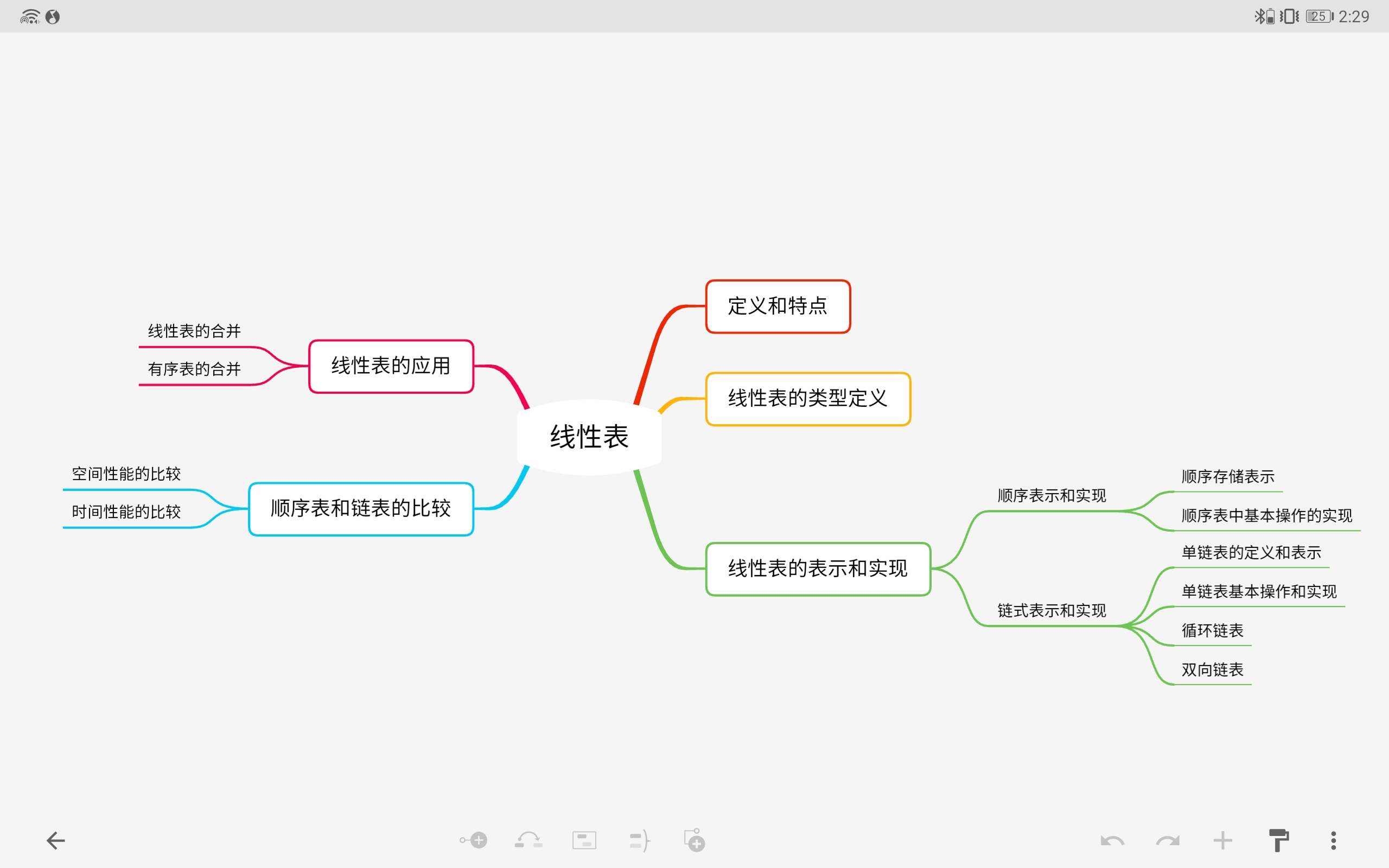Click the undo arrow
This screenshot has width=1389, height=868.
point(1112,841)
